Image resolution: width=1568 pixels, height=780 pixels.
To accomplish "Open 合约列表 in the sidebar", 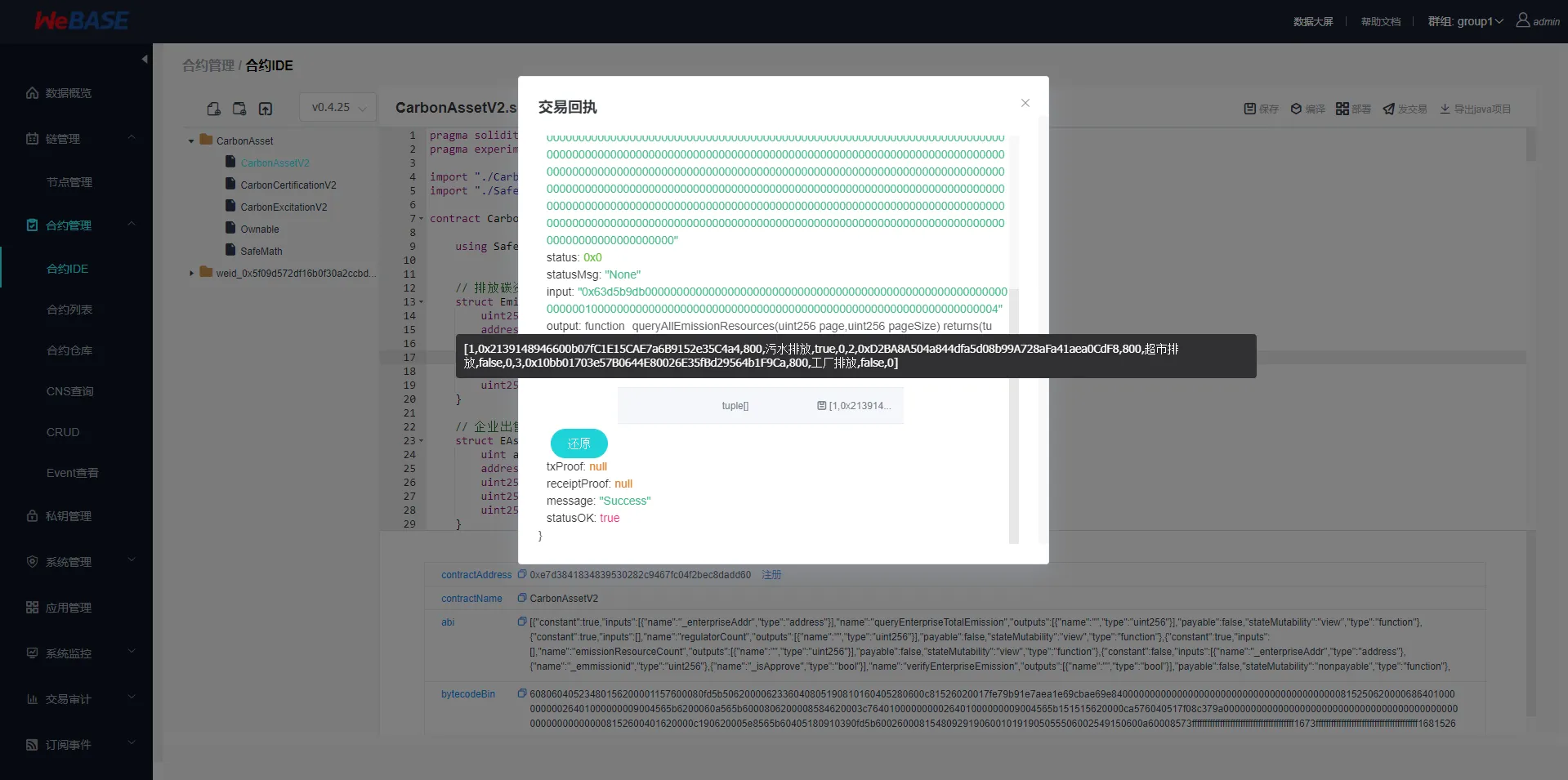I will point(69,310).
